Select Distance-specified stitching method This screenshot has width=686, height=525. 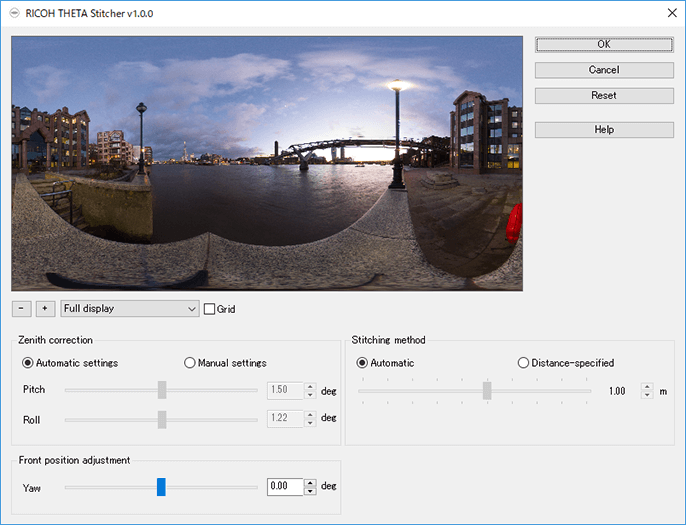tap(523, 363)
